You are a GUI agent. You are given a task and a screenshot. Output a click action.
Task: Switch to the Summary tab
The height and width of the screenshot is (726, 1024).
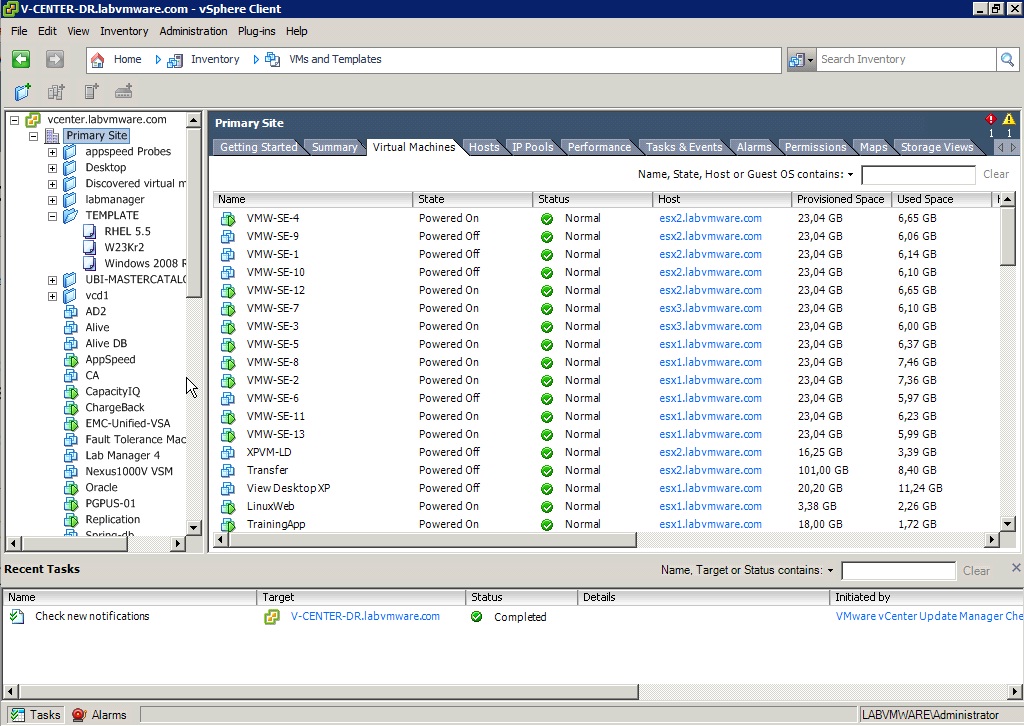coord(334,147)
